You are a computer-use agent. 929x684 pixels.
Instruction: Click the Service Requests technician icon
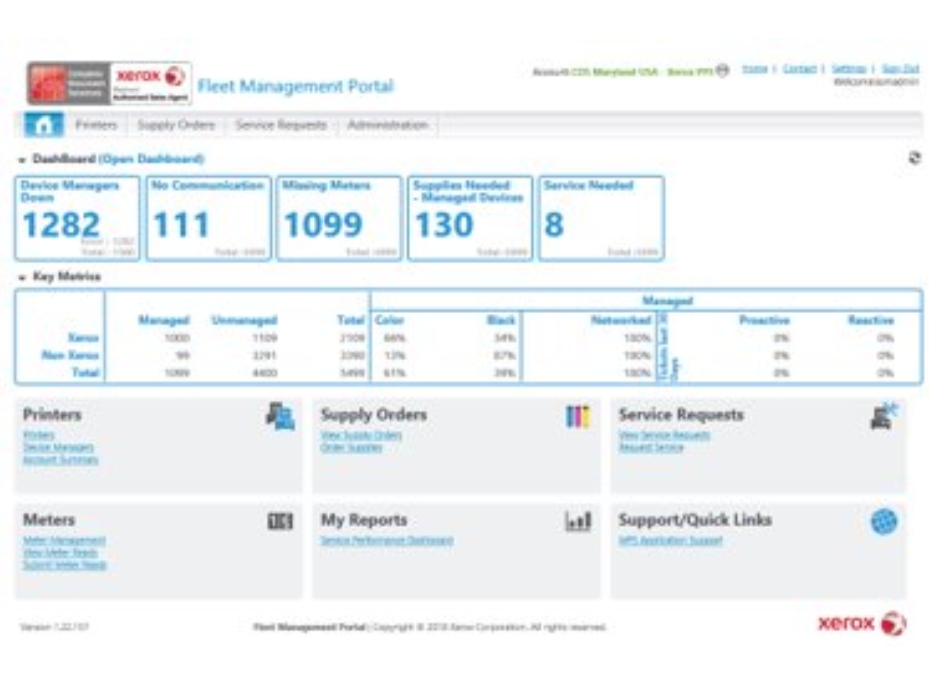[x=883, y=415]
